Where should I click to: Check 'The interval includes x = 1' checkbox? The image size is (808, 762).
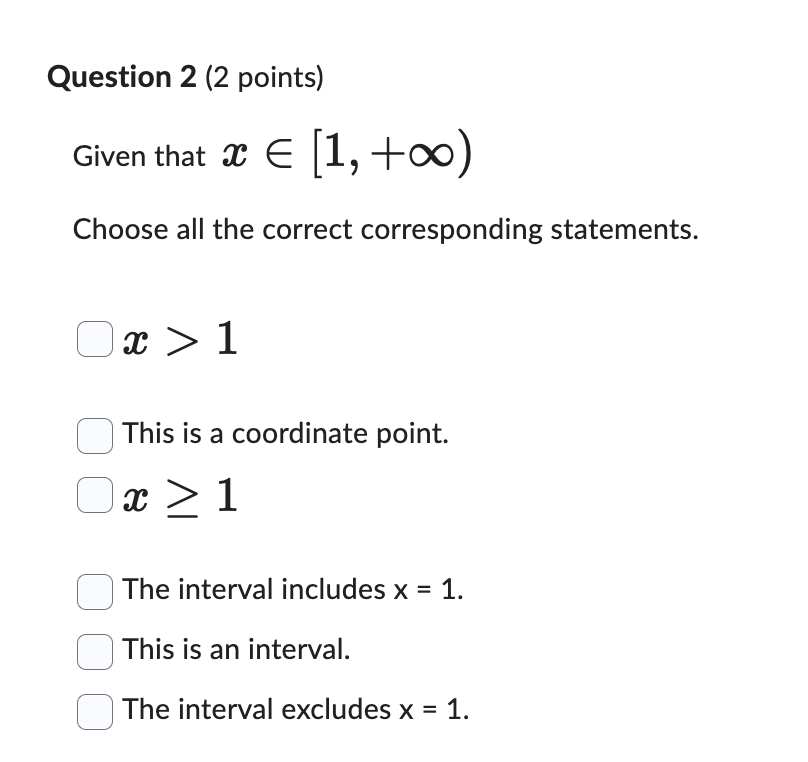coord(94,591)
